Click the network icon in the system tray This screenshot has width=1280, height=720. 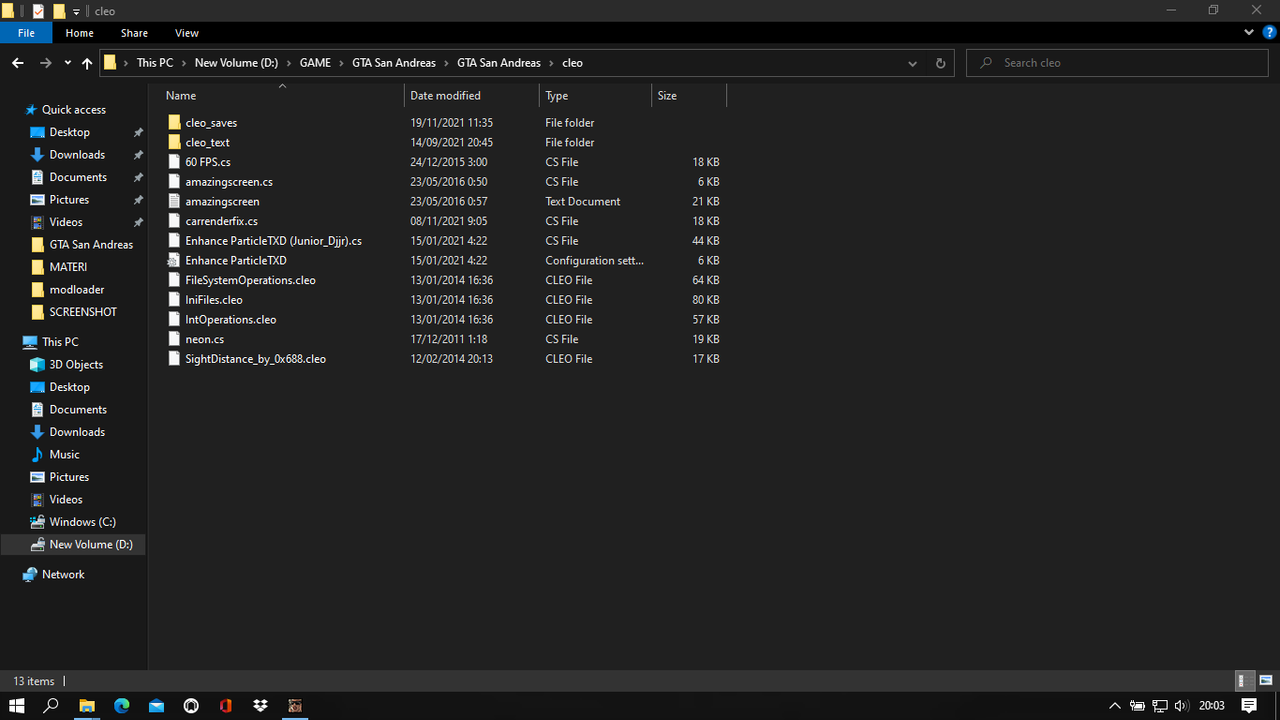pyautogui.click(x=1160, y=706)
